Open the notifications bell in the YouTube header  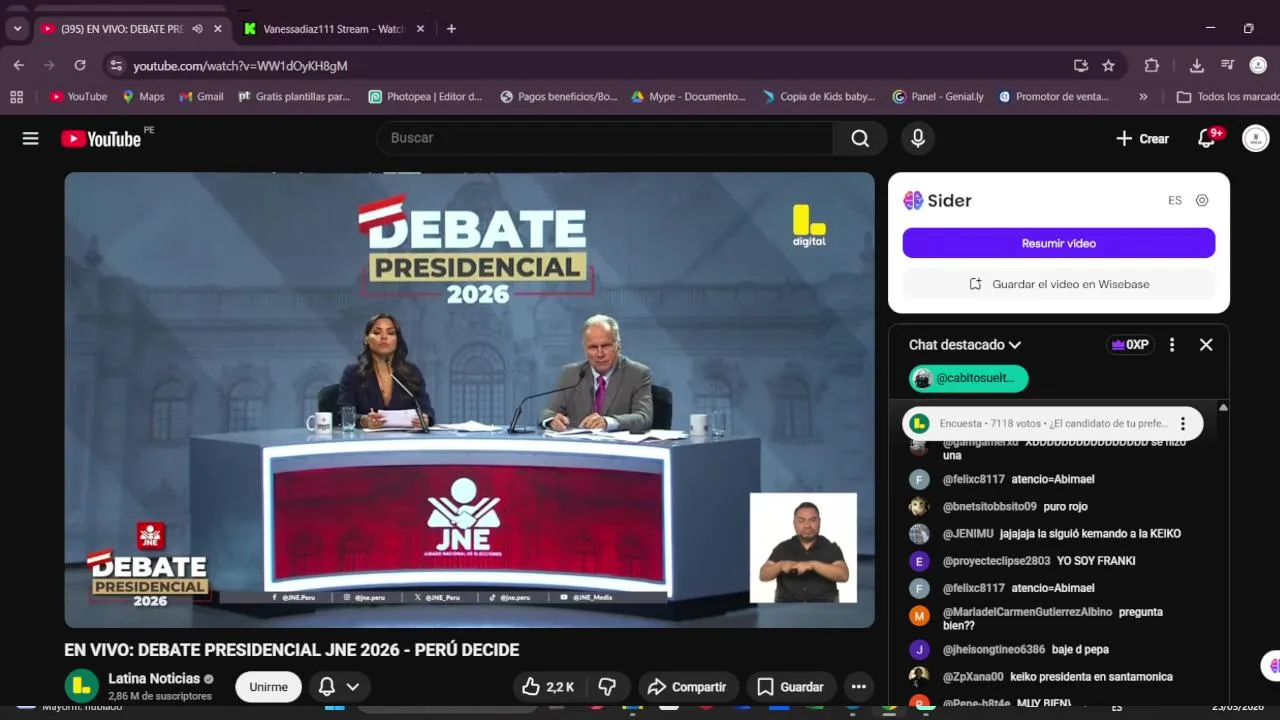tap(1208, 138)
